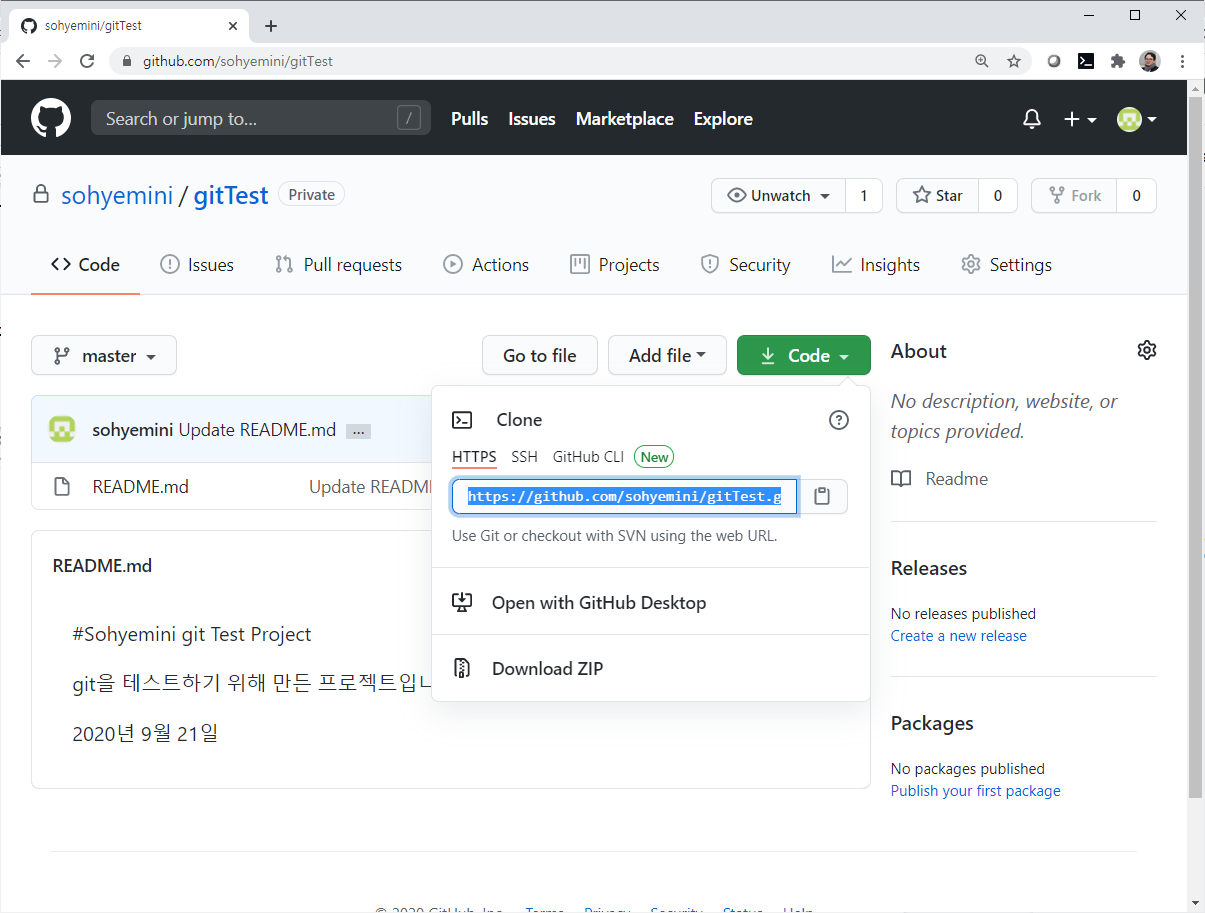Open the sohyemini owner link

(x=117, y=195)
